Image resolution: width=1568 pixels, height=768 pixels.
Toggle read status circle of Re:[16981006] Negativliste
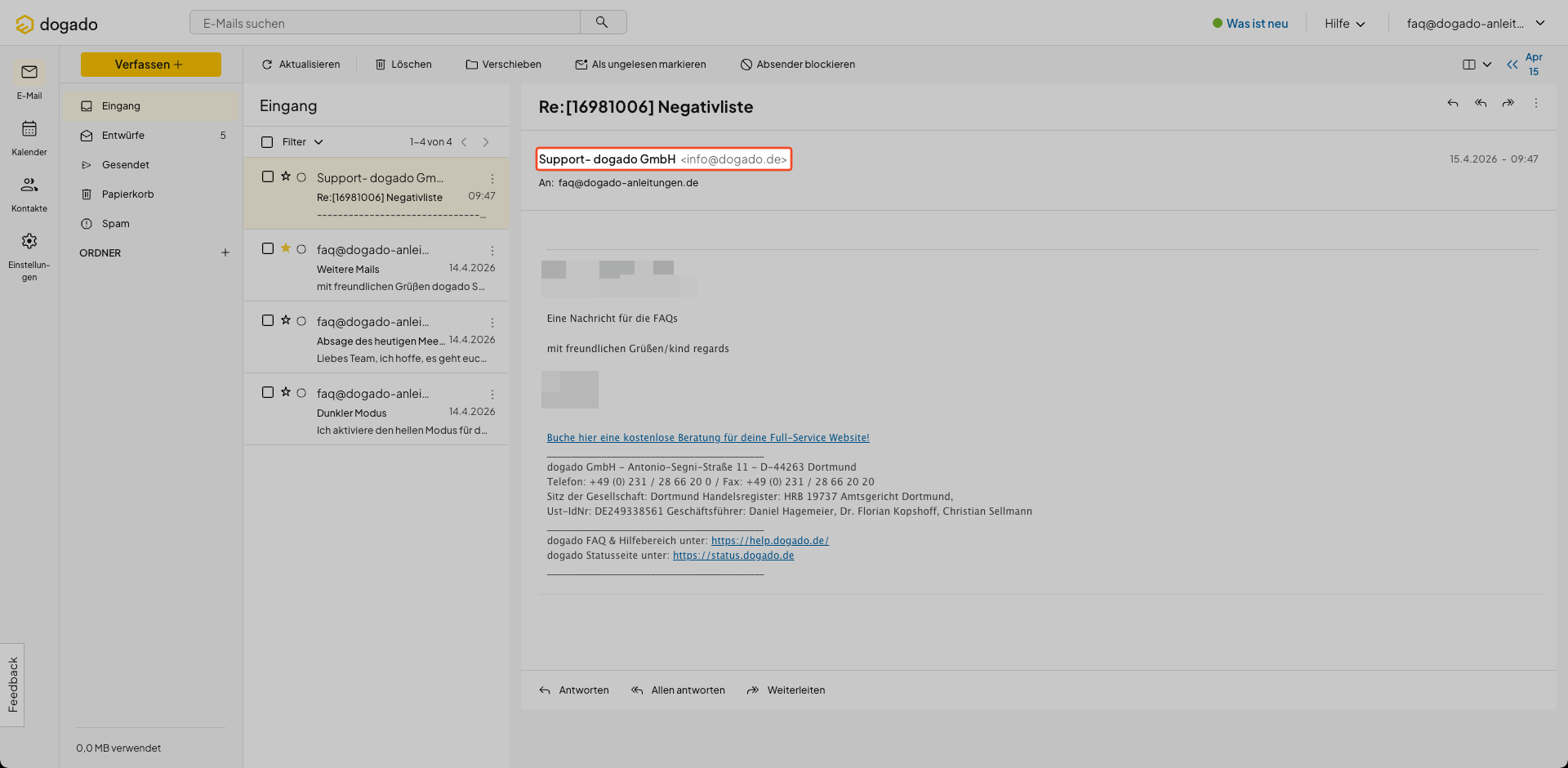(x=301, y=177)
